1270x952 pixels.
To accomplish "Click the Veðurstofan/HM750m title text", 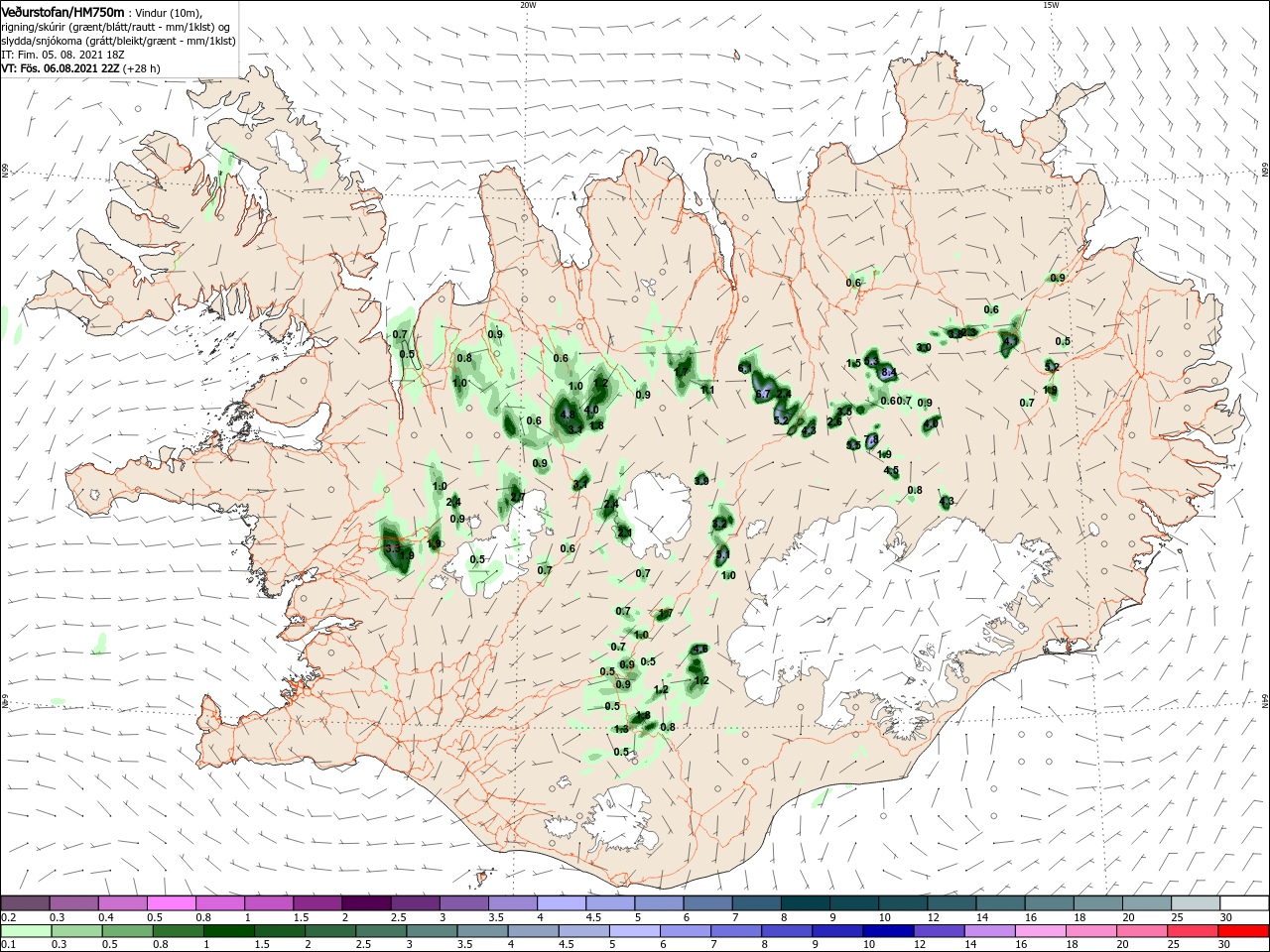I will click(x=63, y=11).
